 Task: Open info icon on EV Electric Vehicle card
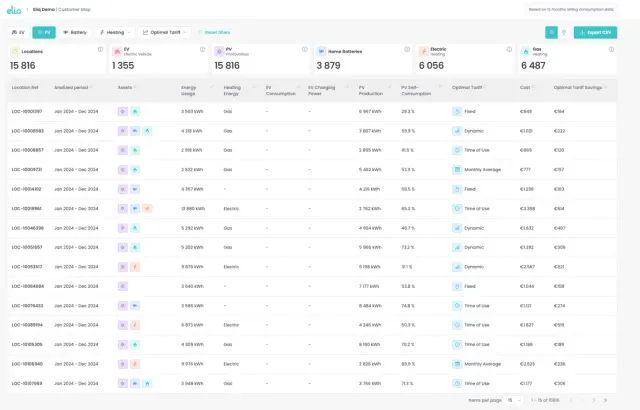(202, 49)
